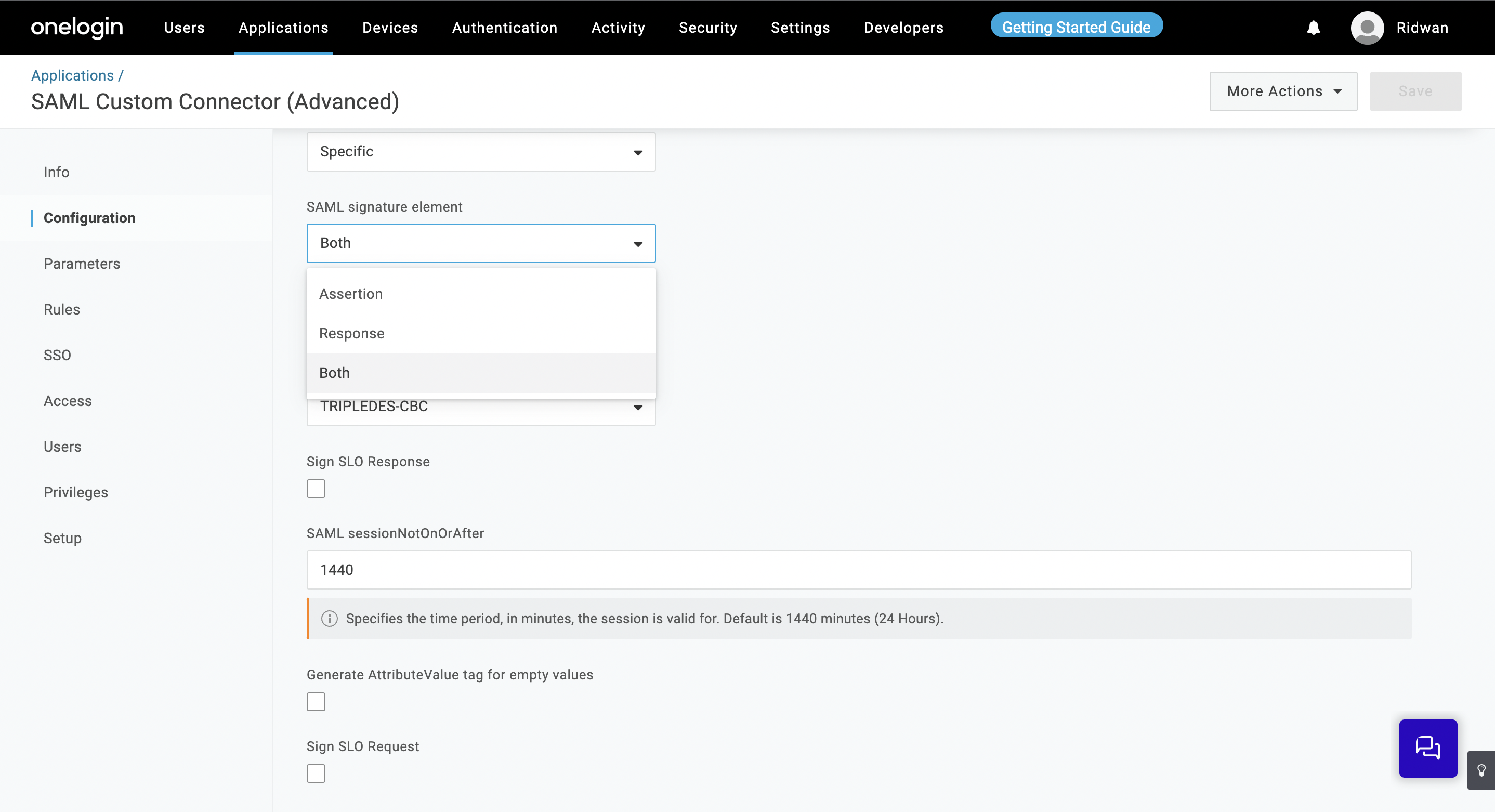Select Assertion from the dropdown list
Screen dimensions: 1495x812
(351, 294)
